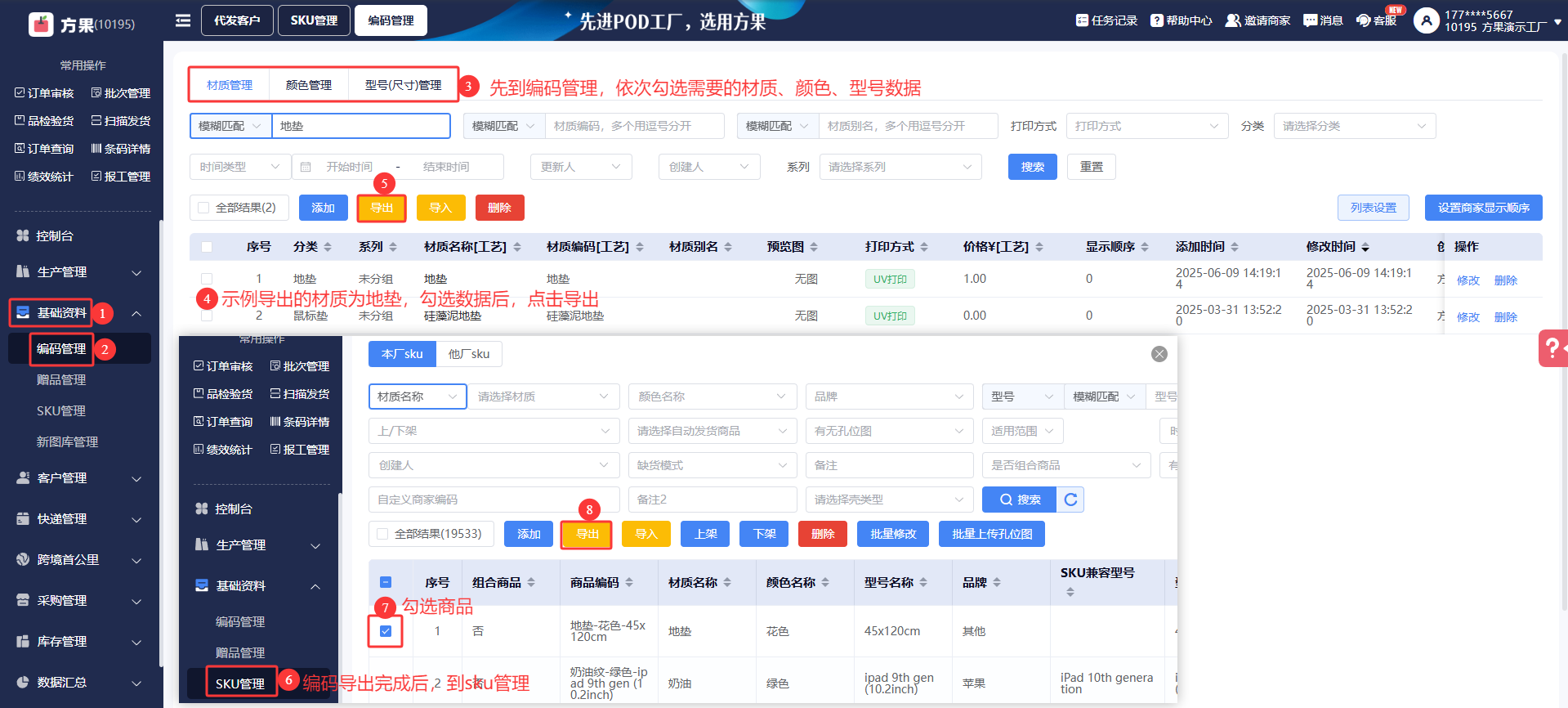This screenshot has width=1568, height=708.
Task: Switch to the 他厂sku tab
Action: coord(469,354)
